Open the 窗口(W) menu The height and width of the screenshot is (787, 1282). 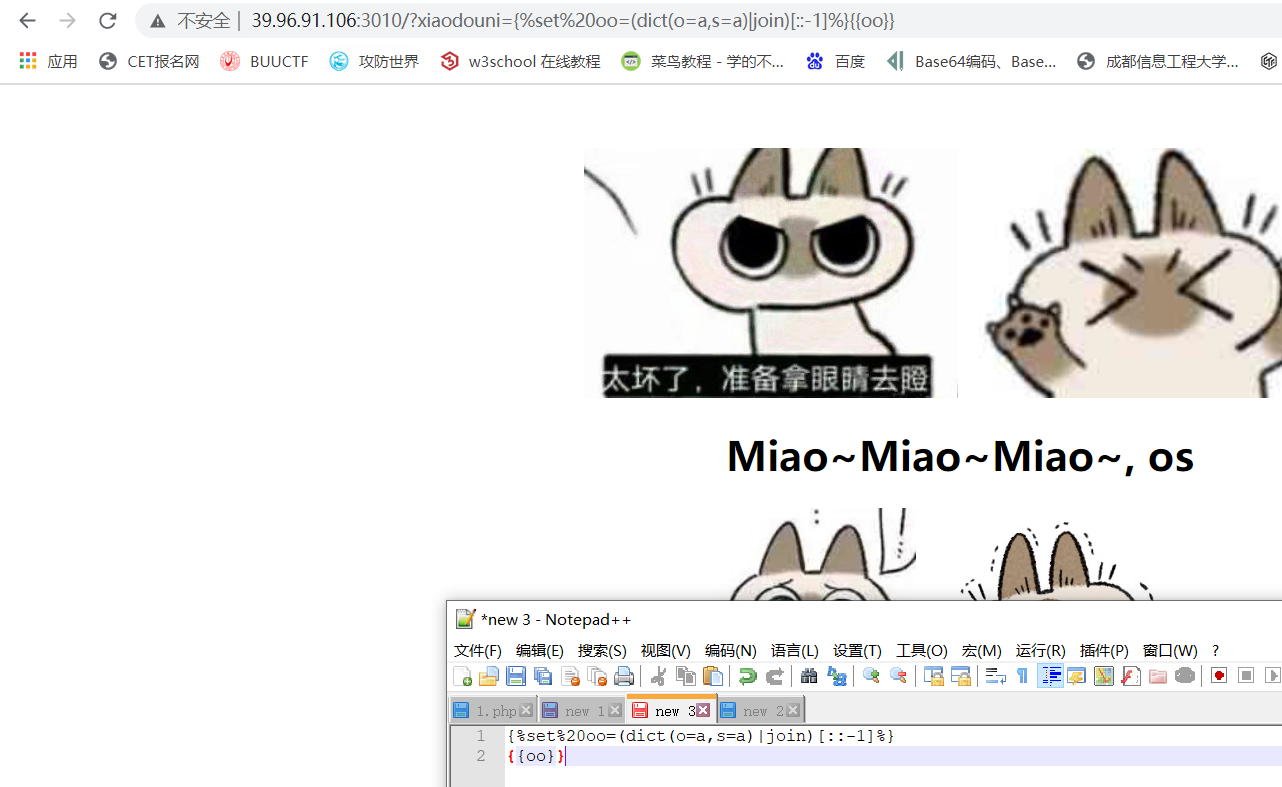(1171, 650)
